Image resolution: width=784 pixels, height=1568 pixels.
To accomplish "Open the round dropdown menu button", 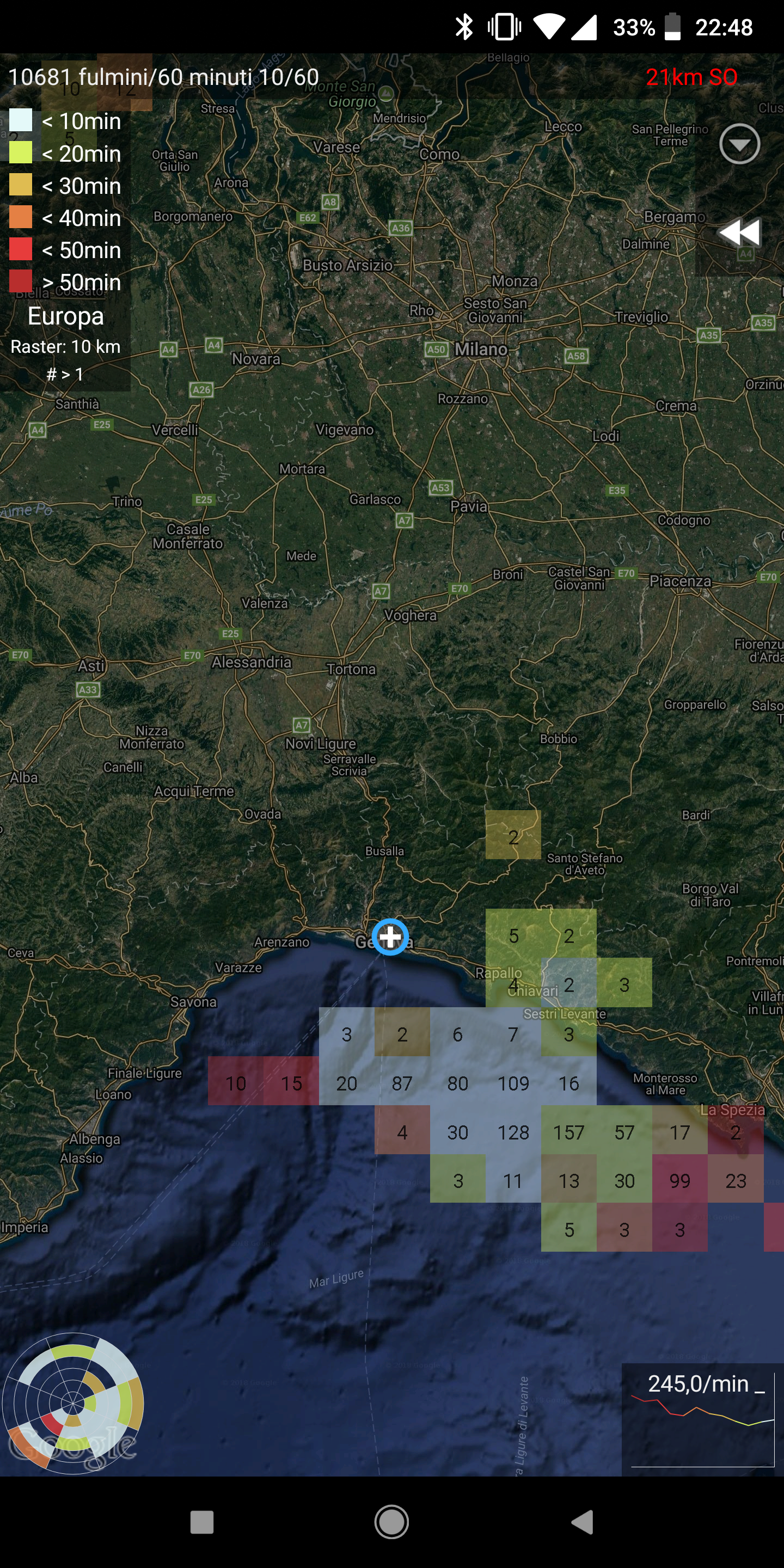I will 739,144.
